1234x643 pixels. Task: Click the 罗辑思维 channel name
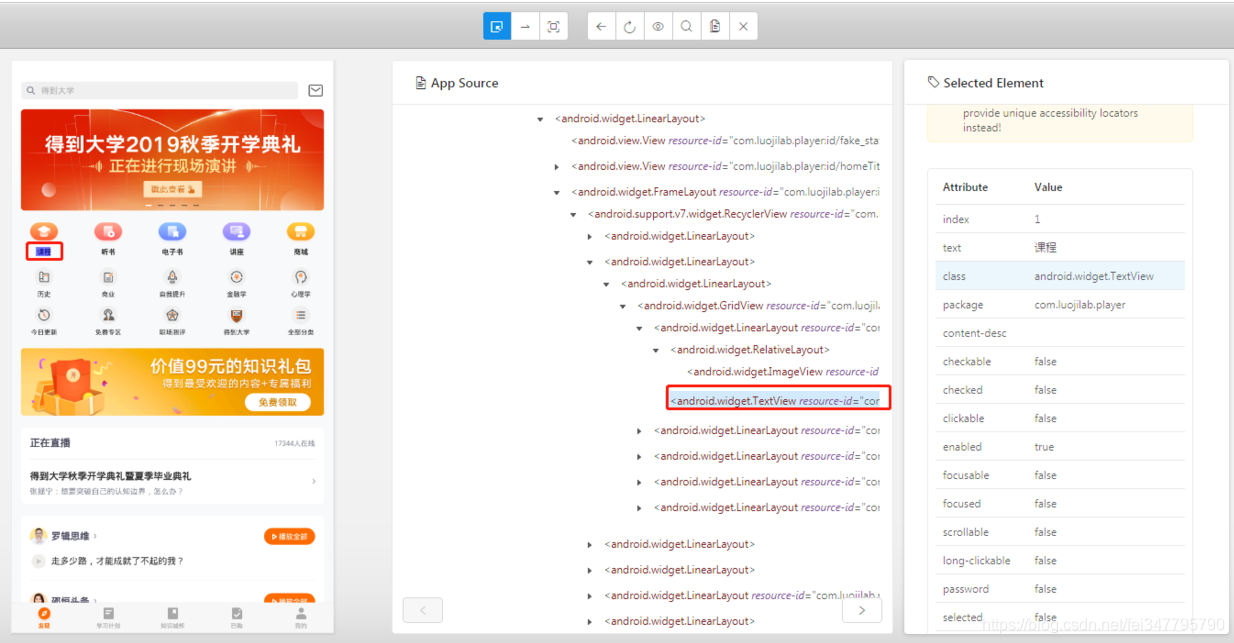[70, 536]
